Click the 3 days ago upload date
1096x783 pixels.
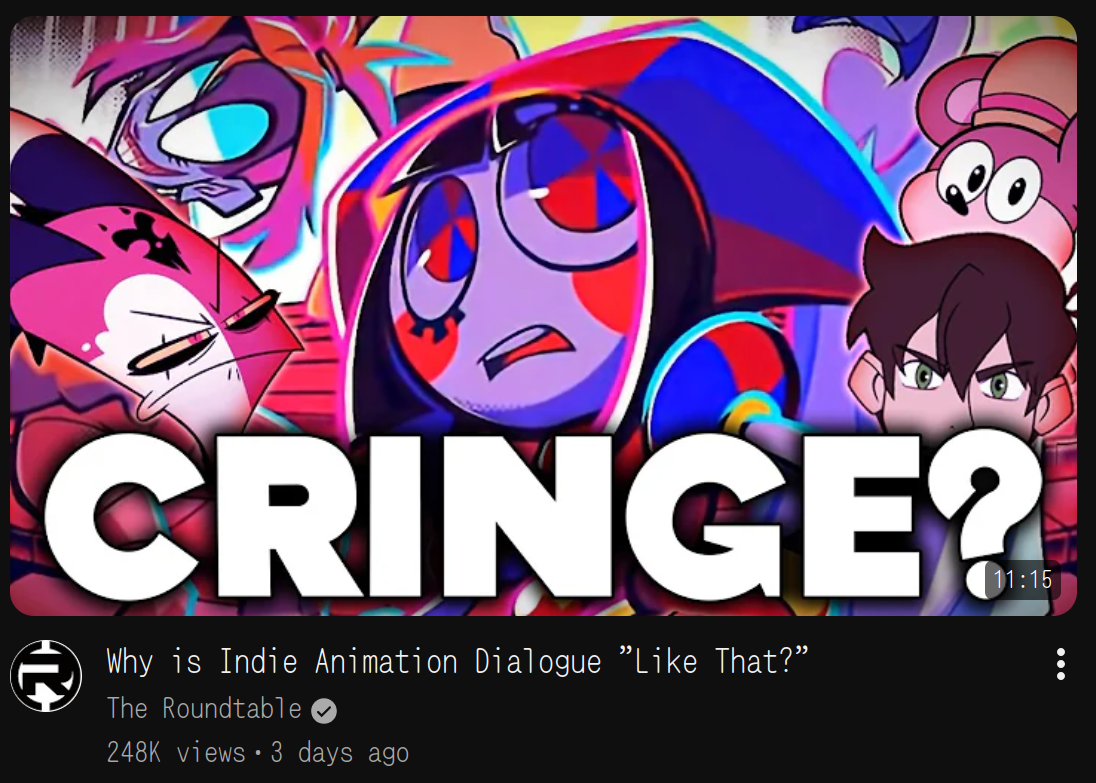(x=339, y=753)
